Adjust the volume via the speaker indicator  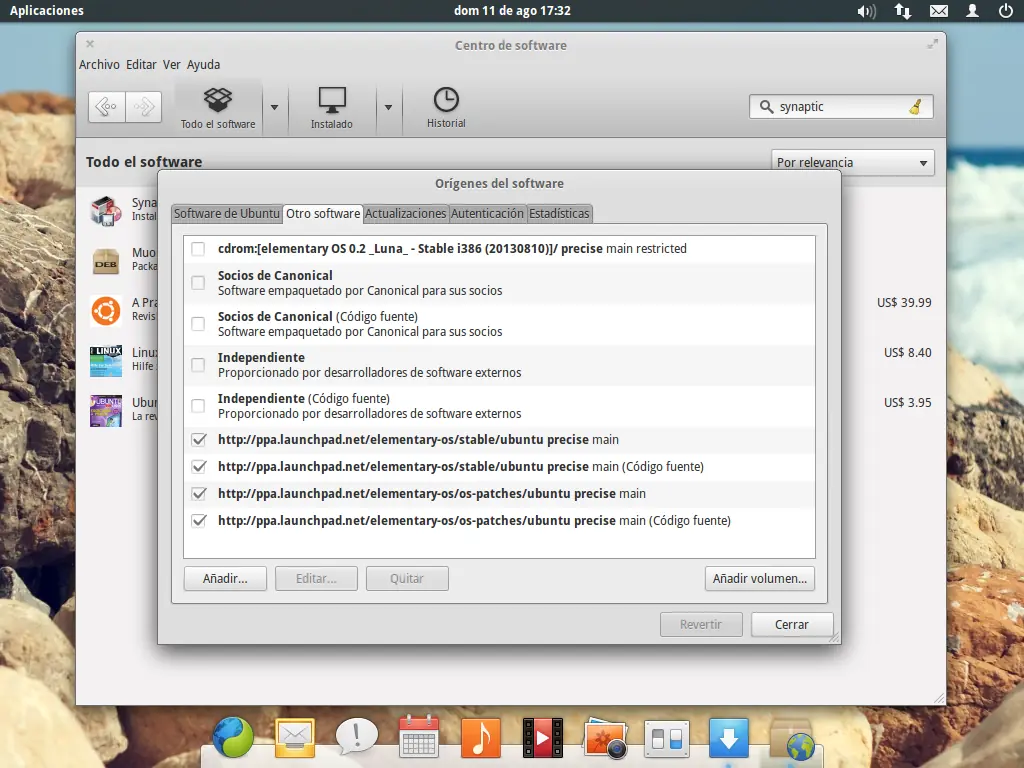point(866,11)
